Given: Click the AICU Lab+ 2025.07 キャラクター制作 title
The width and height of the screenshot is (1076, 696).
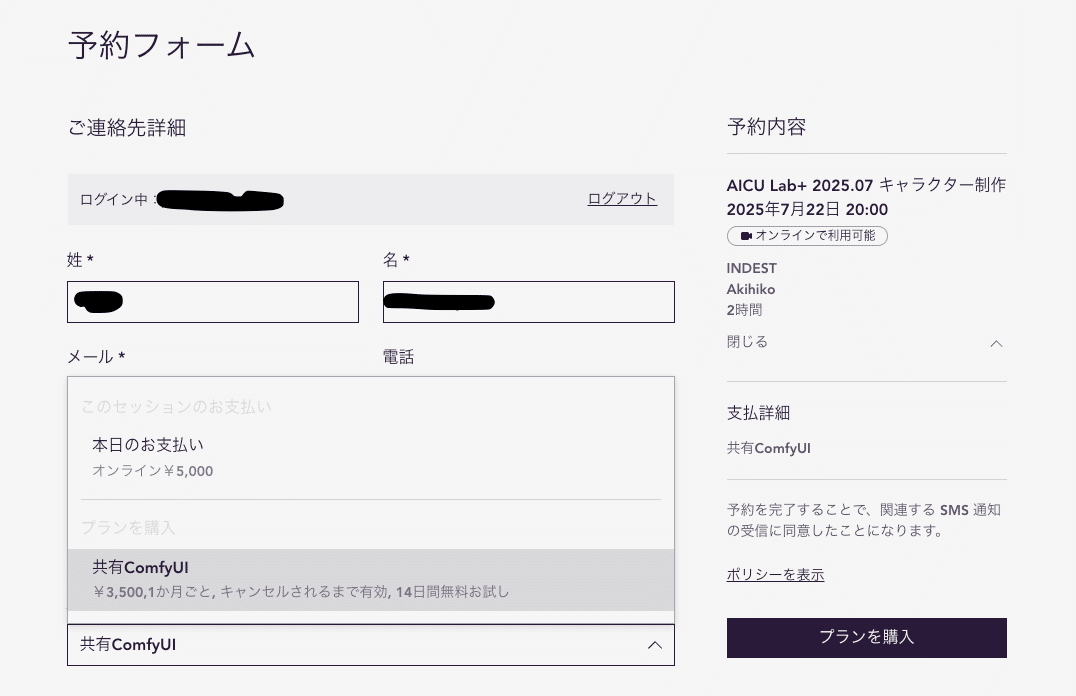Looking at the screenshot, I should pyautogui.click(x=866, y=185).
